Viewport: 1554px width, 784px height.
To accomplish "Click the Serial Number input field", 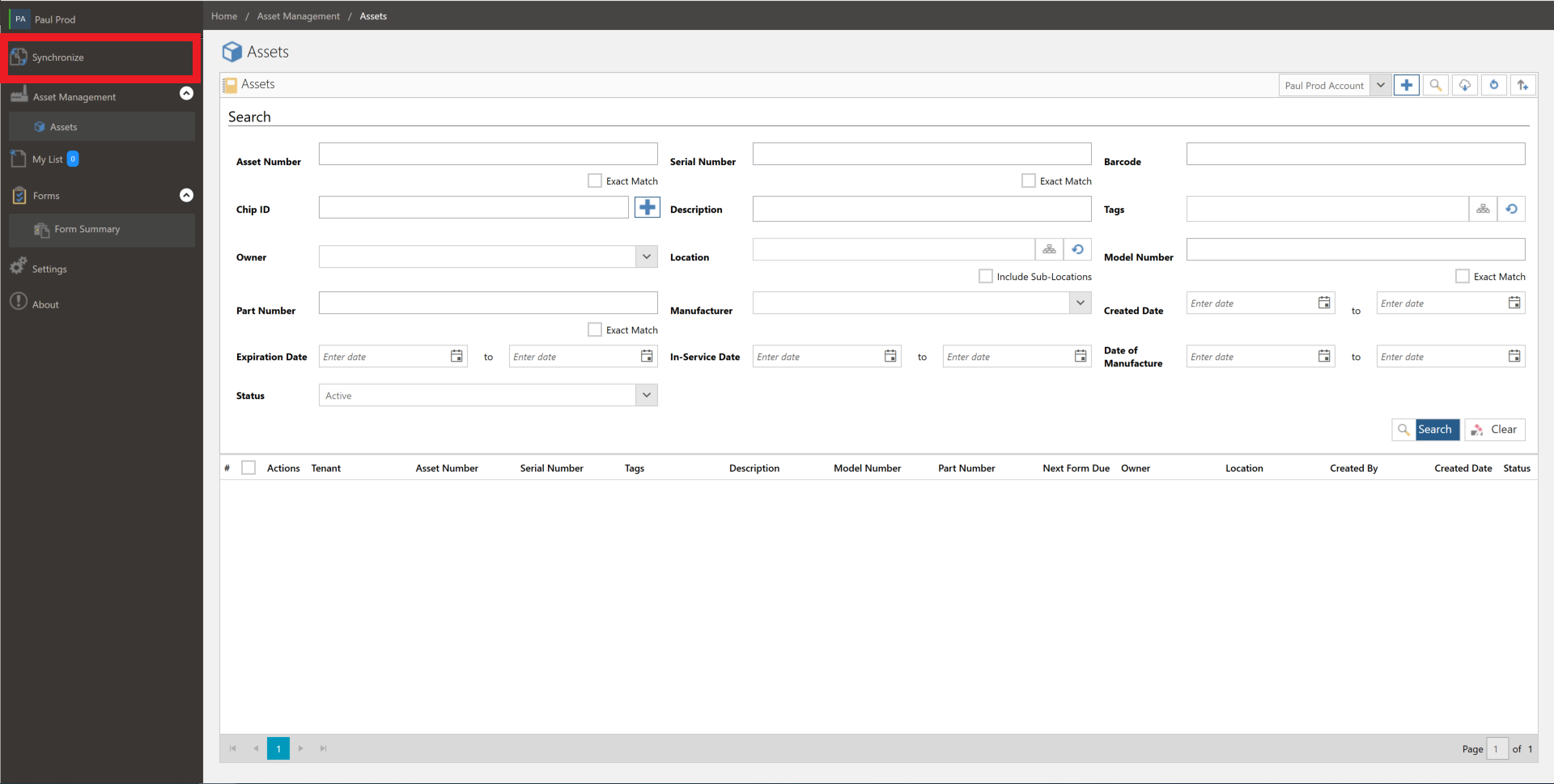I will pyautogui.click(x=922, y=154).
